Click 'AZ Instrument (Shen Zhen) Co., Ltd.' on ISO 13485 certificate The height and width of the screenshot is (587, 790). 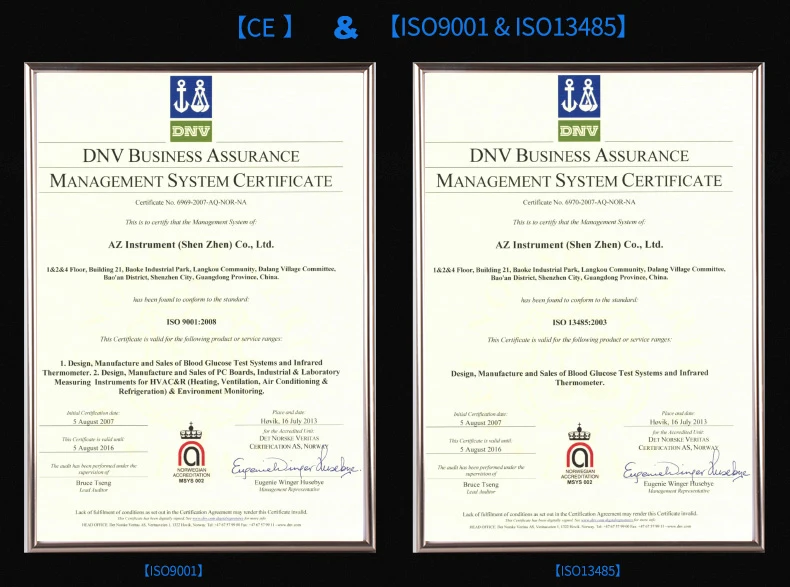coord(579,245)
